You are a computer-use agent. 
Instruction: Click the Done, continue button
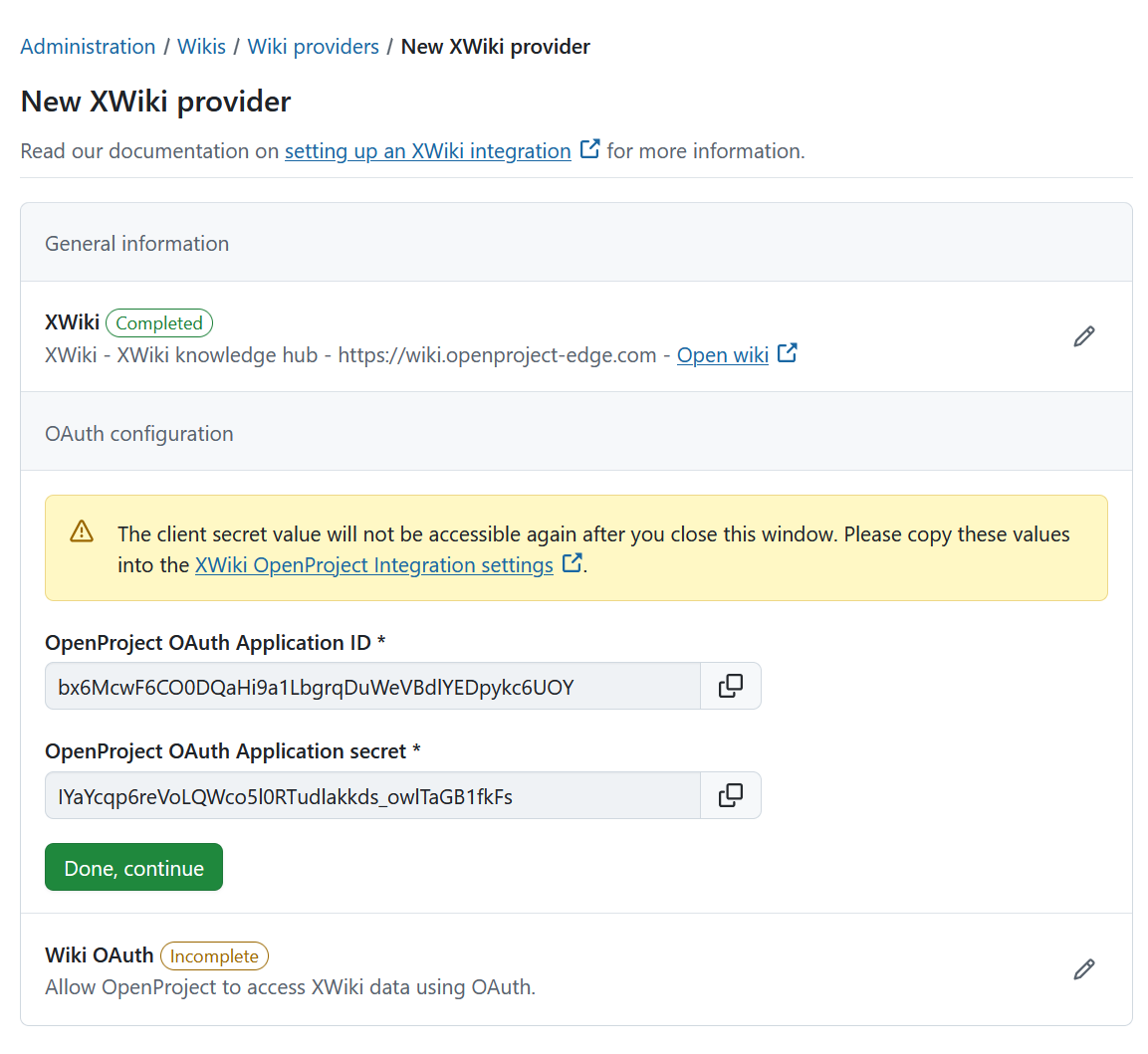pos(134,867)
